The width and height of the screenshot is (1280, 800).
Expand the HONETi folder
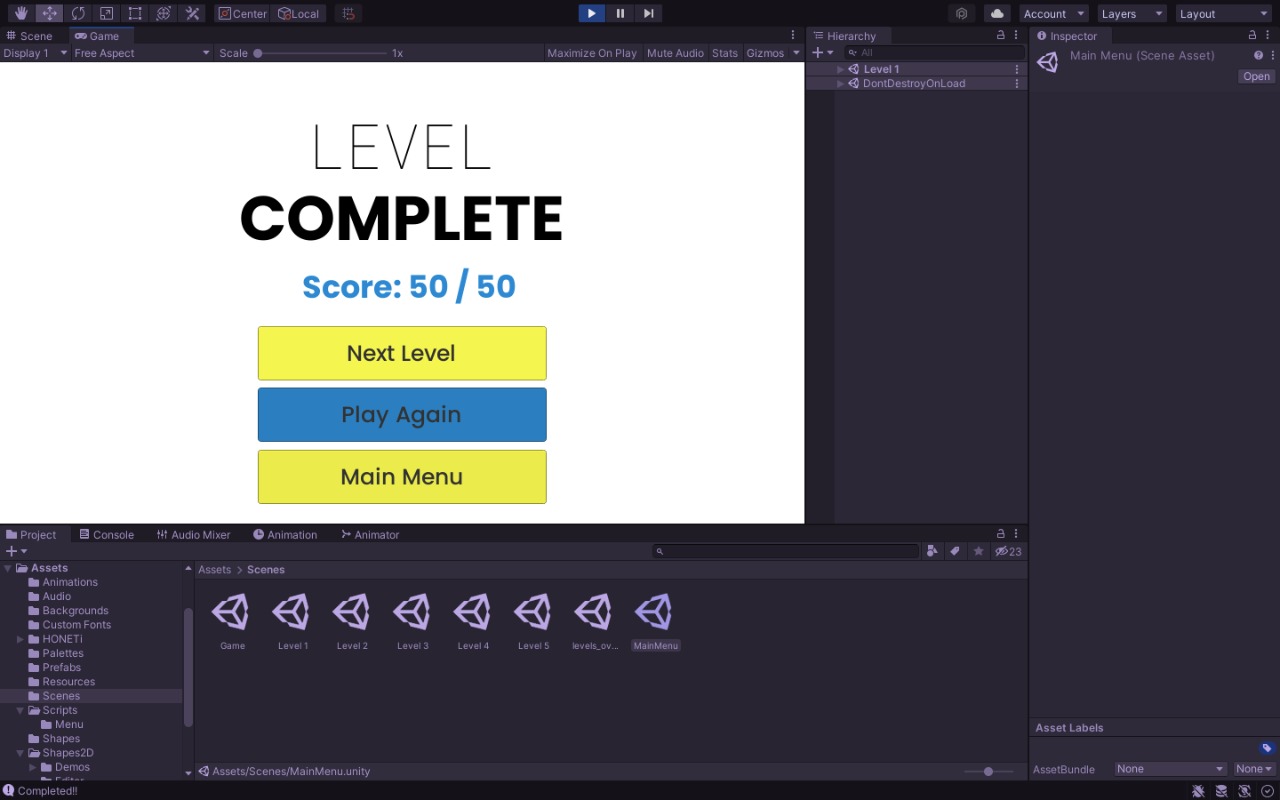(20, 639)
